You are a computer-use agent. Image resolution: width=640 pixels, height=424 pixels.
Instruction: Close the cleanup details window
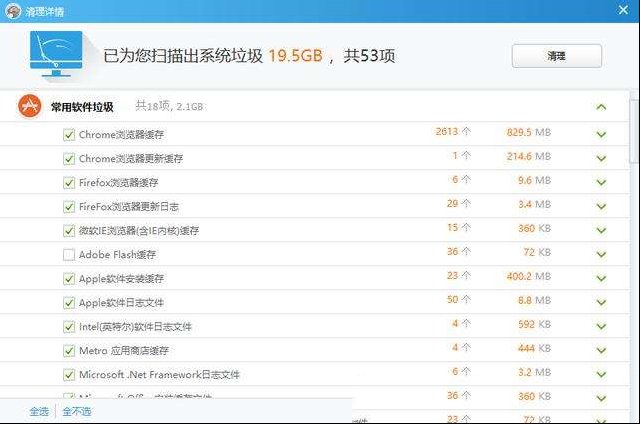623,10
